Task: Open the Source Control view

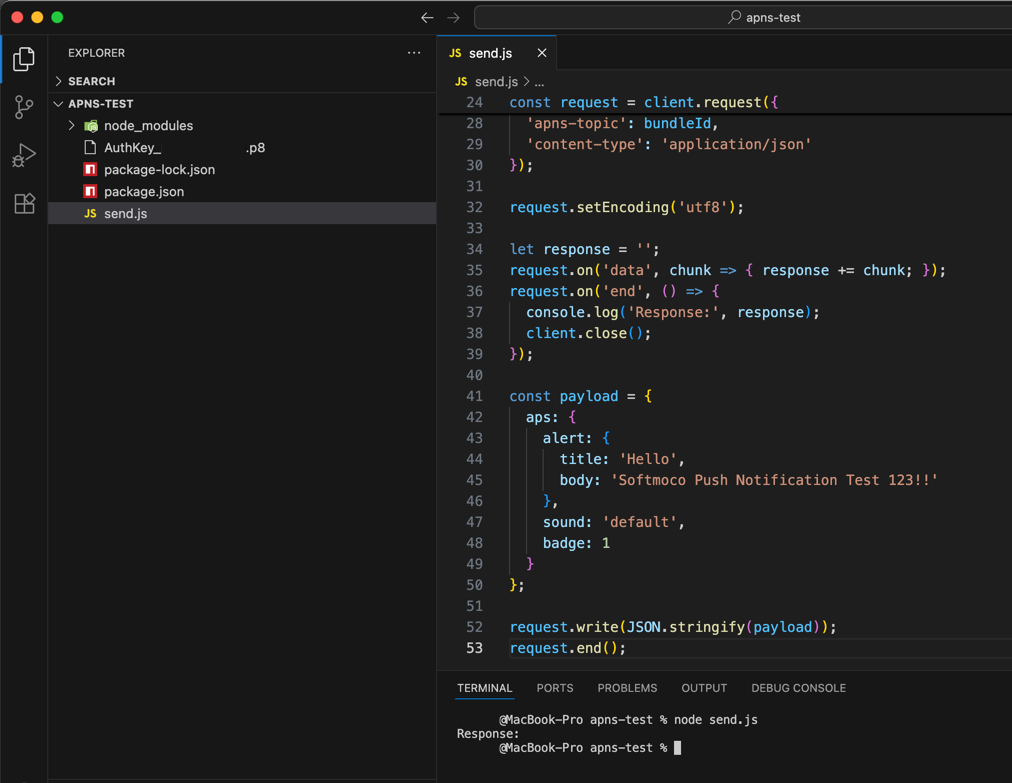Action: 24,107
